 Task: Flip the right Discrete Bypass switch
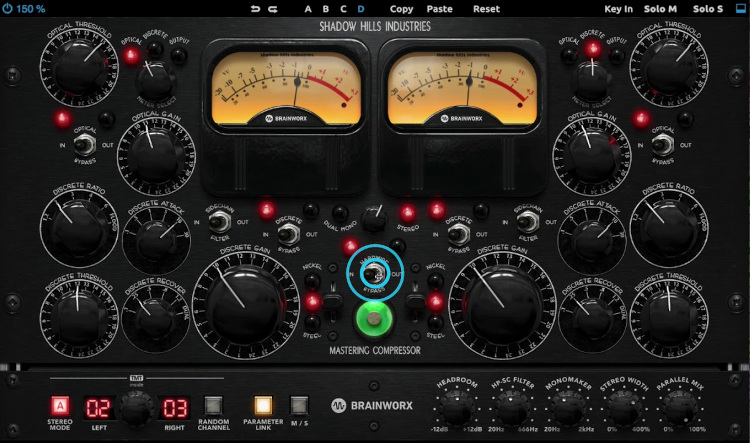point(458,234)
